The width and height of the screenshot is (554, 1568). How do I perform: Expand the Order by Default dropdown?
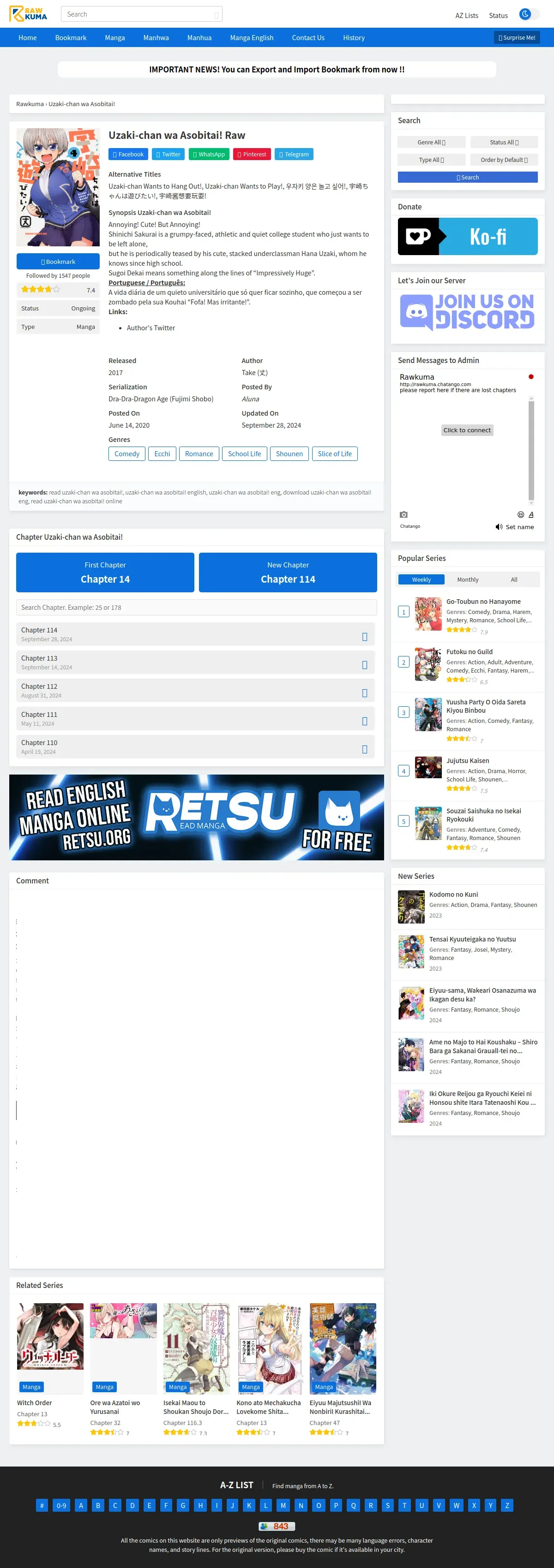tap(504, 160)
